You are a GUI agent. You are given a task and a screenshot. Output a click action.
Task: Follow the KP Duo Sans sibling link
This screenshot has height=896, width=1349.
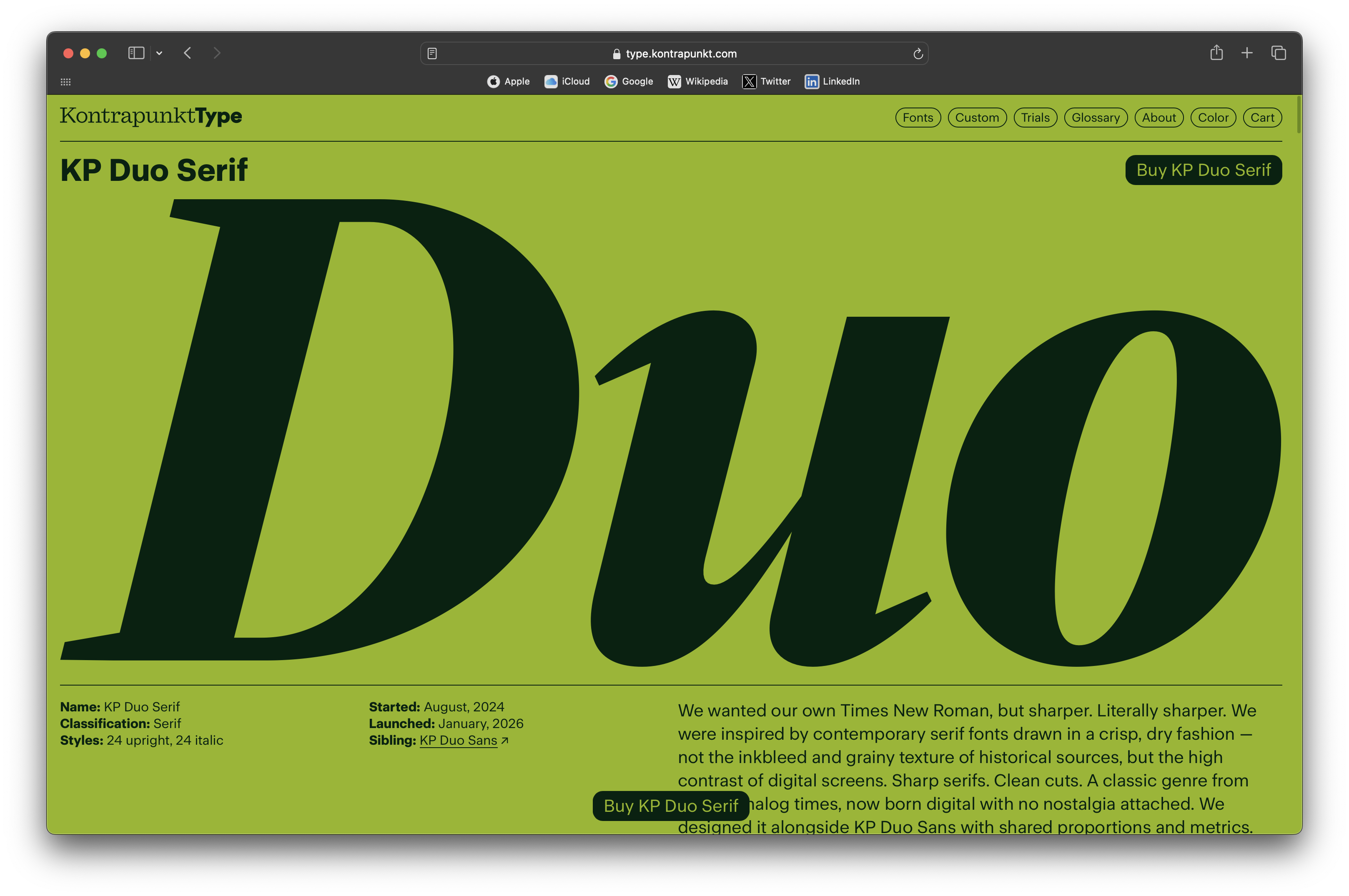[x=459, y=741]
